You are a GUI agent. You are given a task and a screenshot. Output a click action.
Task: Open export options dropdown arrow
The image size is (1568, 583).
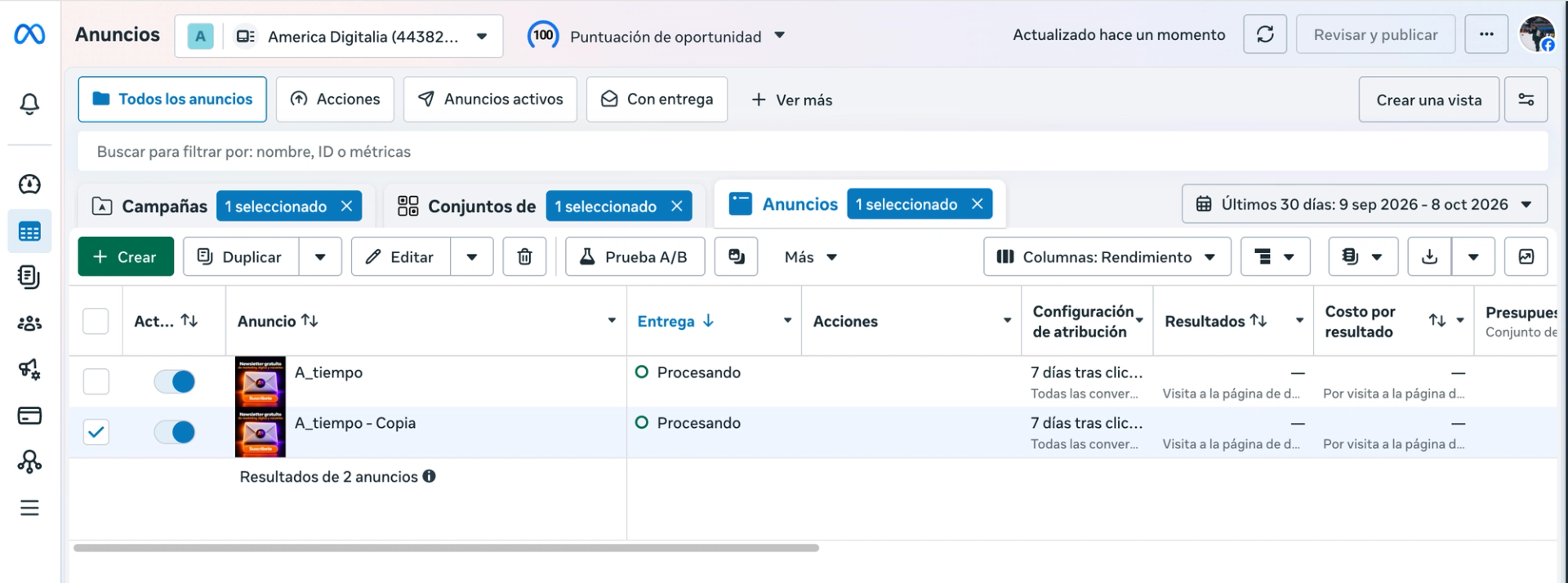pos(1473,257)
